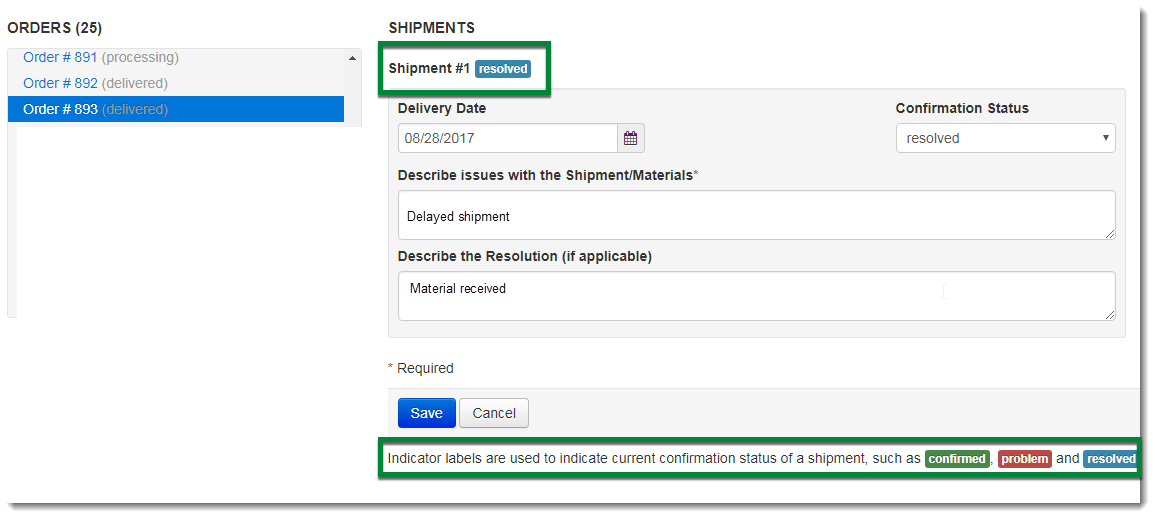The width and height of the screenshot is (1155, 518).
Task: Click the blue resolved label in legend
Action: 1111,459
